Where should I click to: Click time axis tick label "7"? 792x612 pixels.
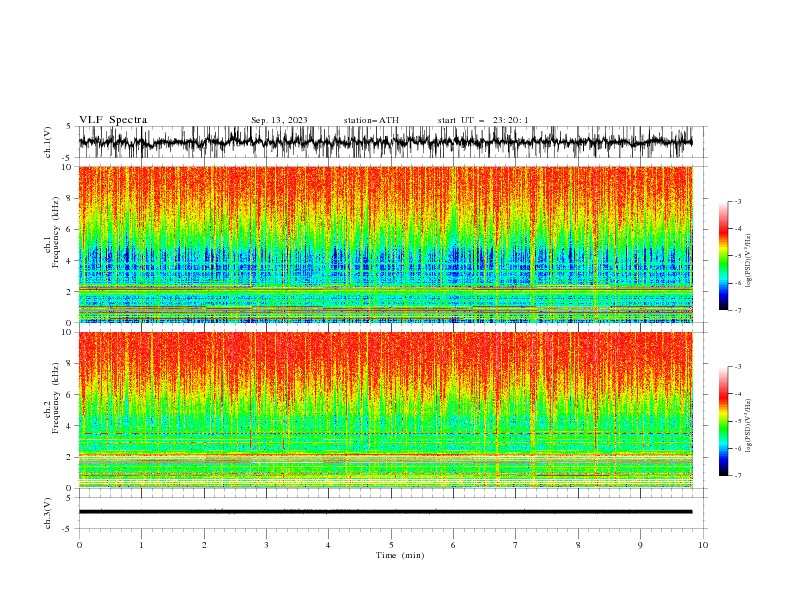[x=516, y=545]
